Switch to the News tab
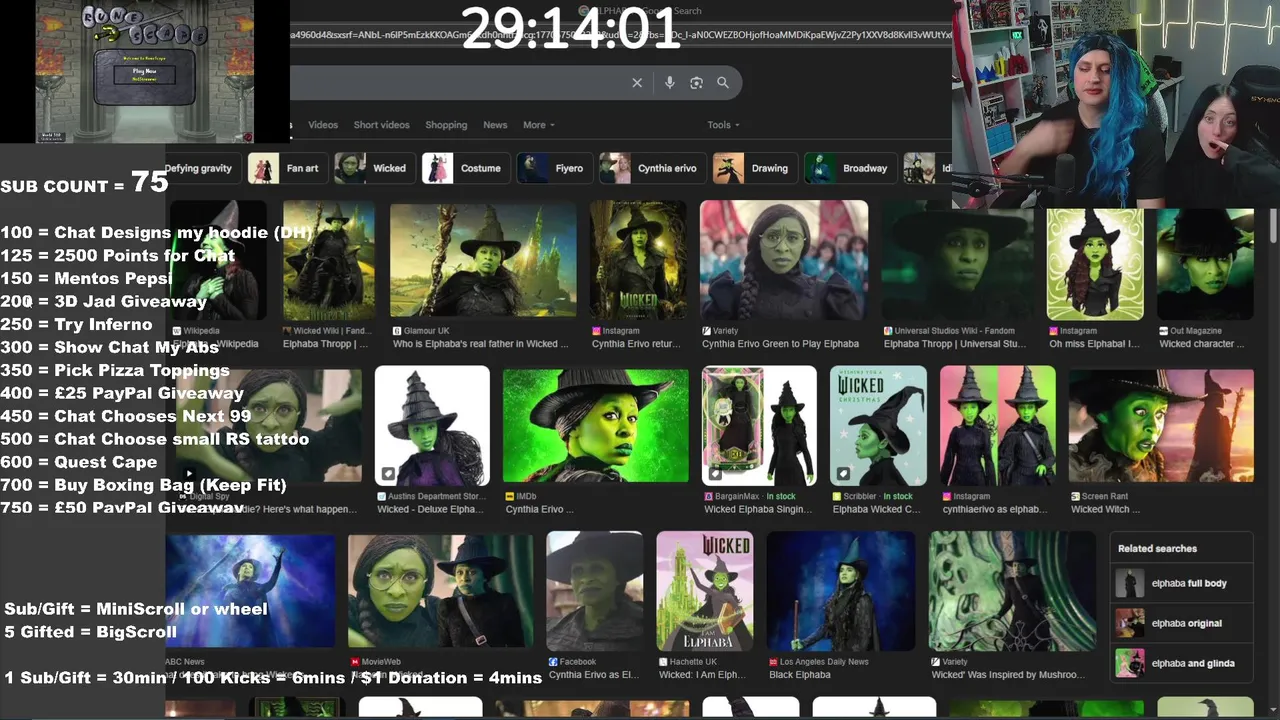1280x720 pixels. [x=495, y=125]
